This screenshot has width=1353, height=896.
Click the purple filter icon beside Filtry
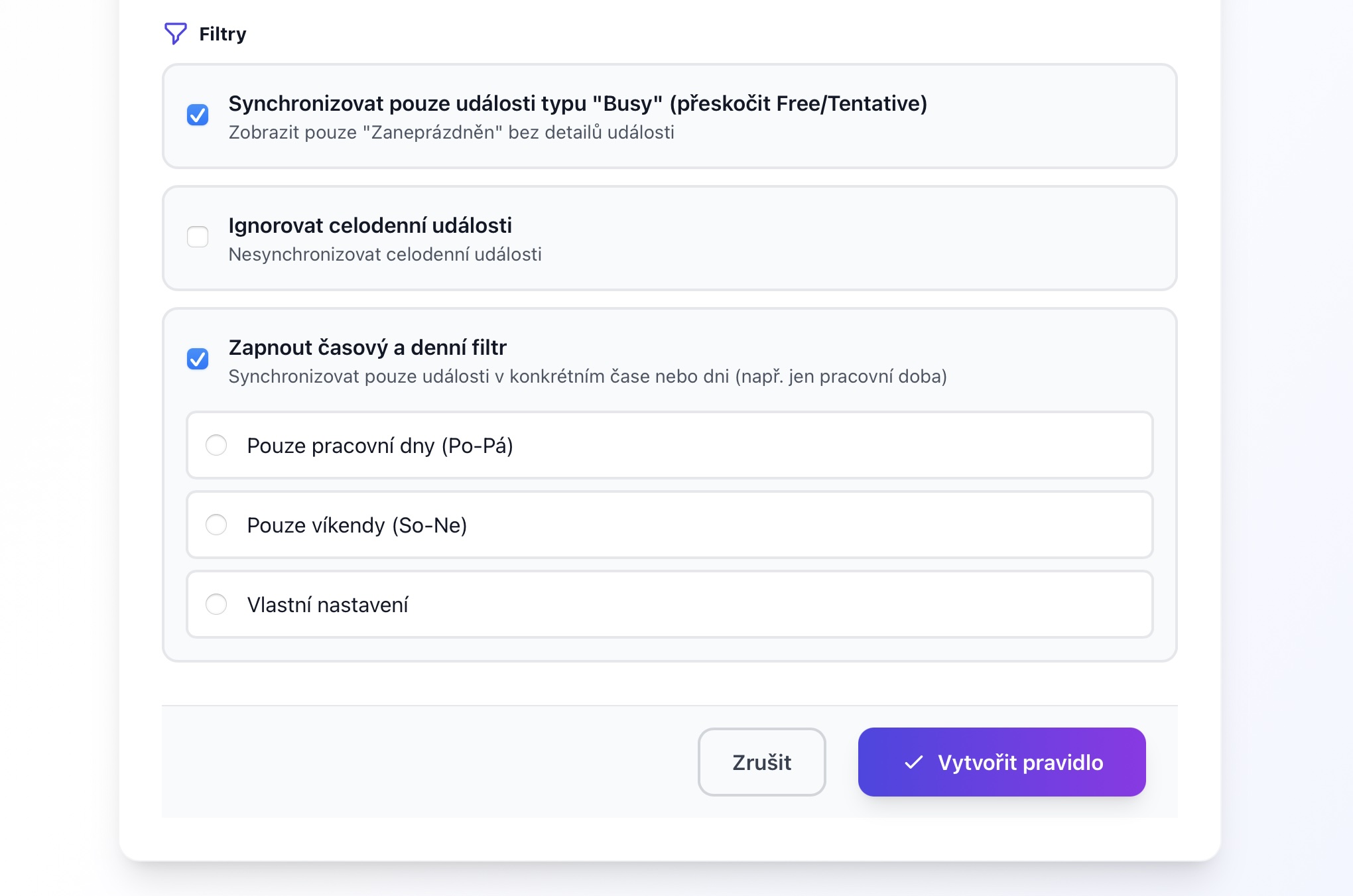tap(175, 33)
